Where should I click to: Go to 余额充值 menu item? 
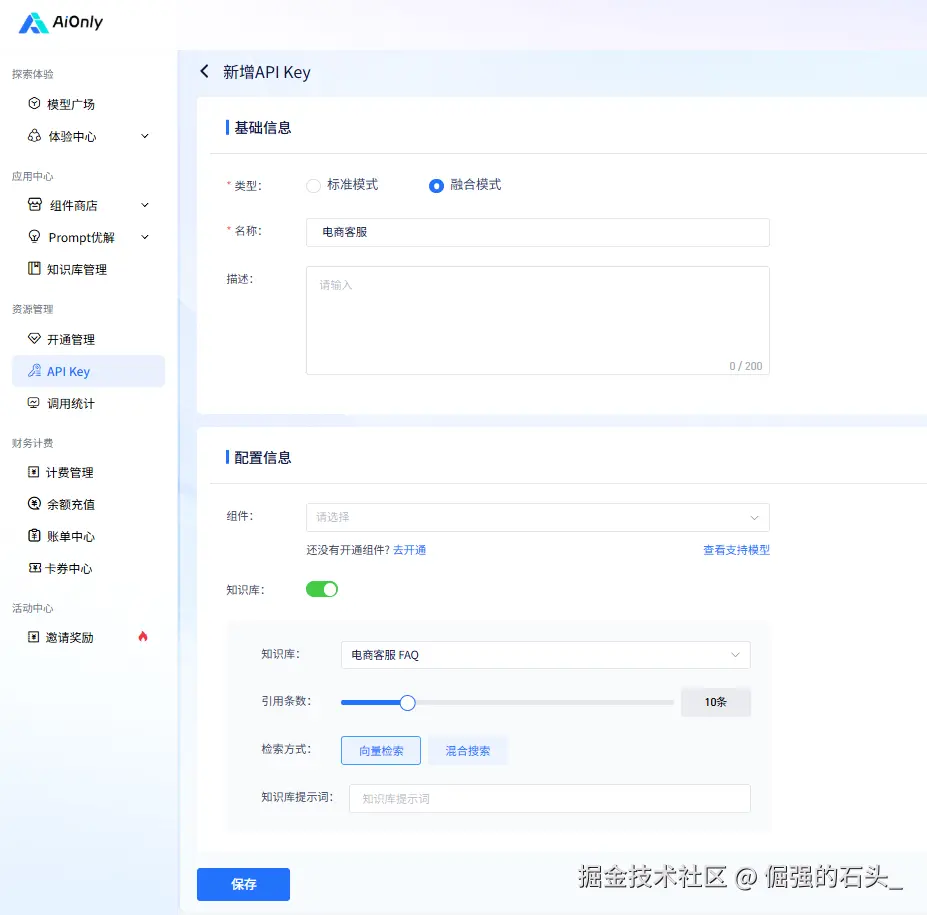coord(70,504)
